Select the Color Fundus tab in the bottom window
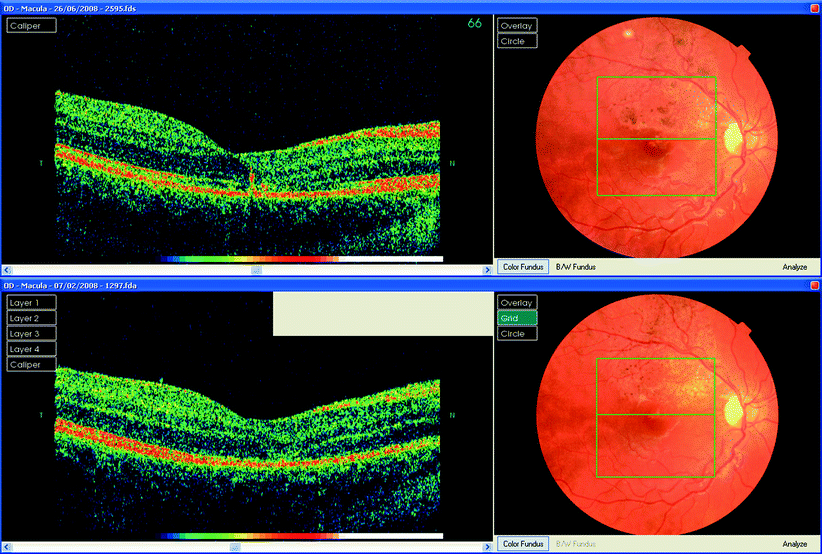822x554 pixels. [x=524, y=544]
